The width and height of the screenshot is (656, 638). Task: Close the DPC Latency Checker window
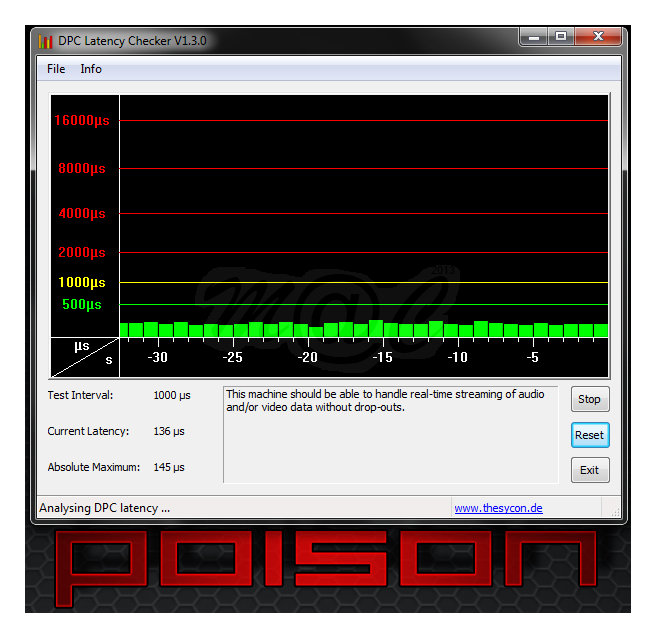click(599, 37)
